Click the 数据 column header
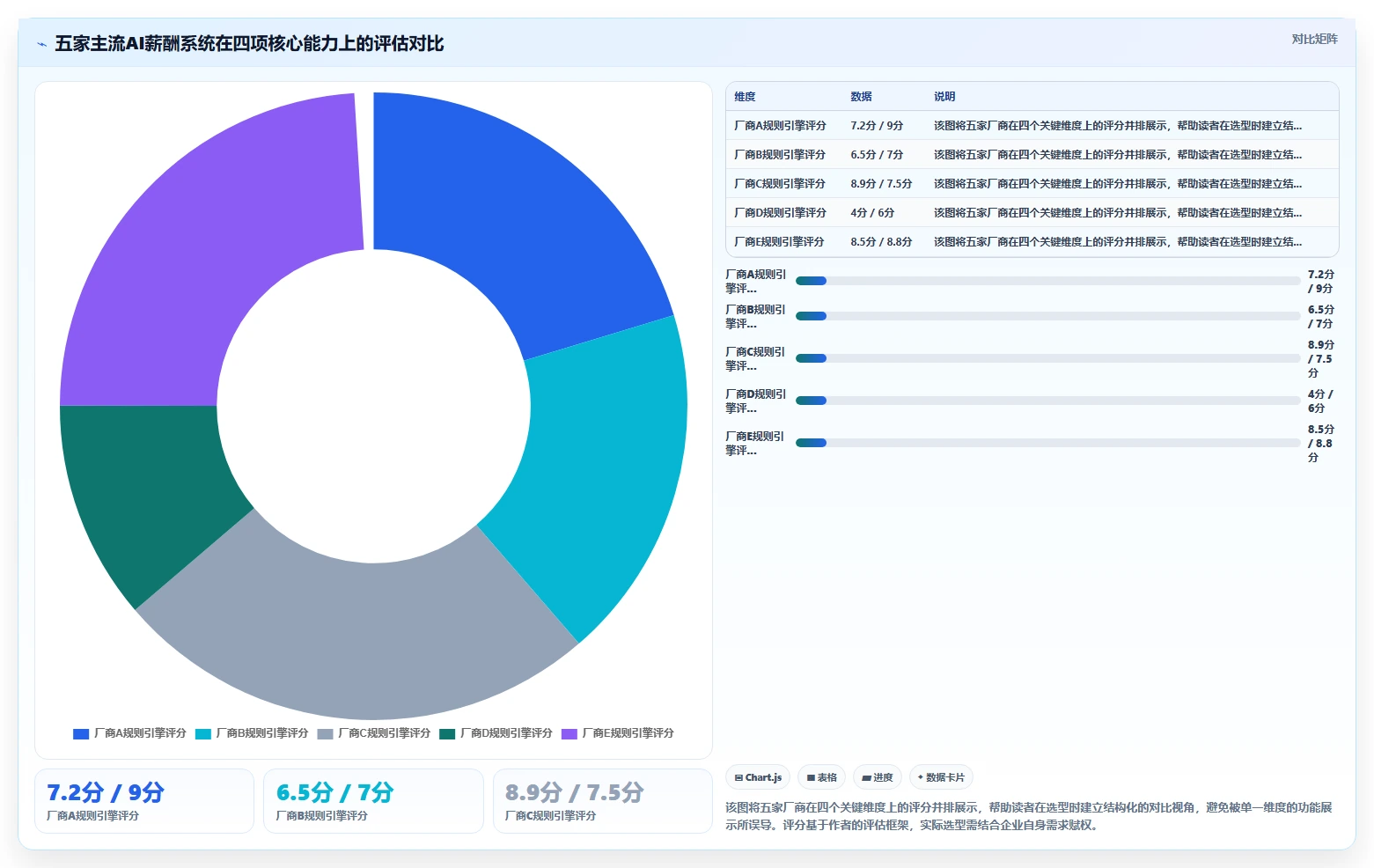 point(861,97)
